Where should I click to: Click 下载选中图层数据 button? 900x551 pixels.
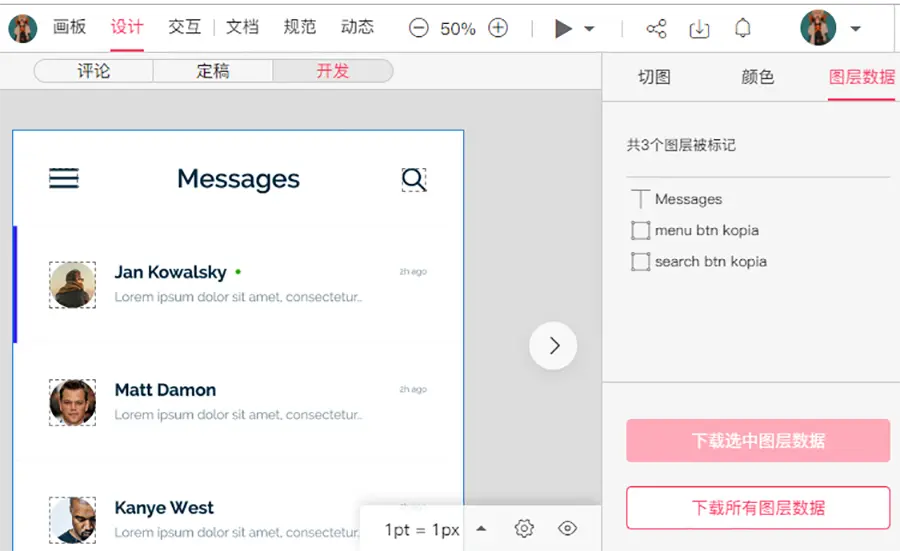pos(758,441)
